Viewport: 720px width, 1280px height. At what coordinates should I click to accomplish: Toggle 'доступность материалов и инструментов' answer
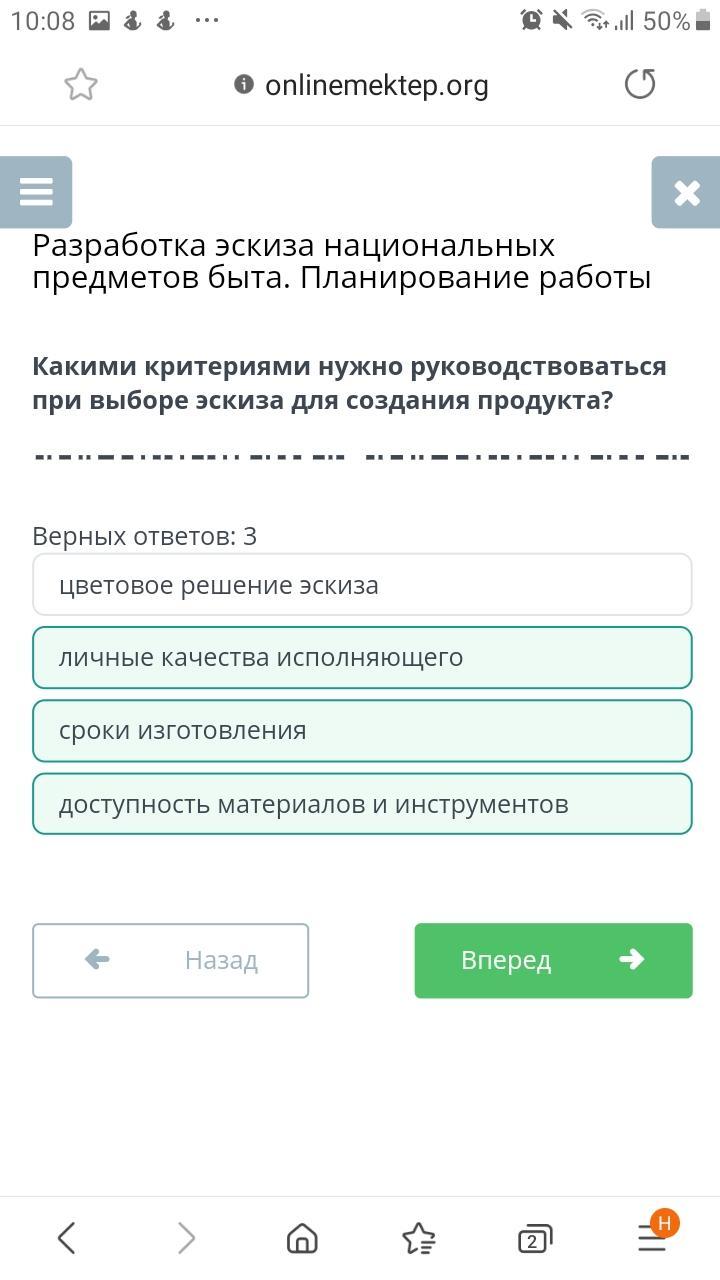[362, 804]
